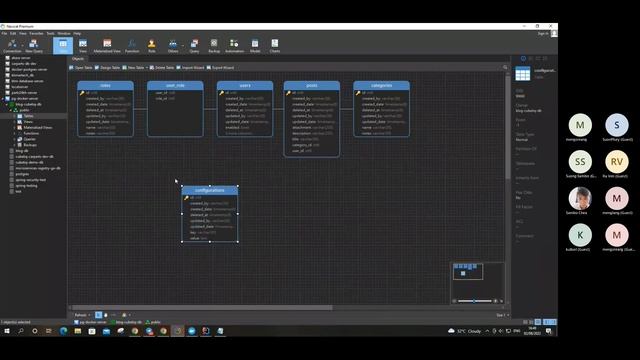
Task: Click the Refresh button below the diagram
Action: 80,315
